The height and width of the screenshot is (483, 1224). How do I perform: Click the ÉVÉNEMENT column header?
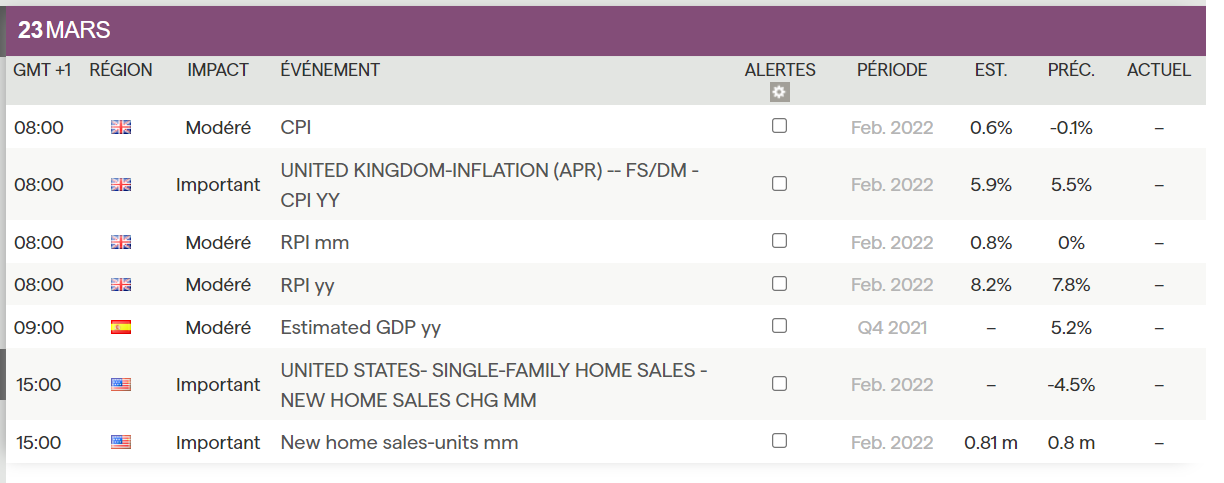coord(330,70)
